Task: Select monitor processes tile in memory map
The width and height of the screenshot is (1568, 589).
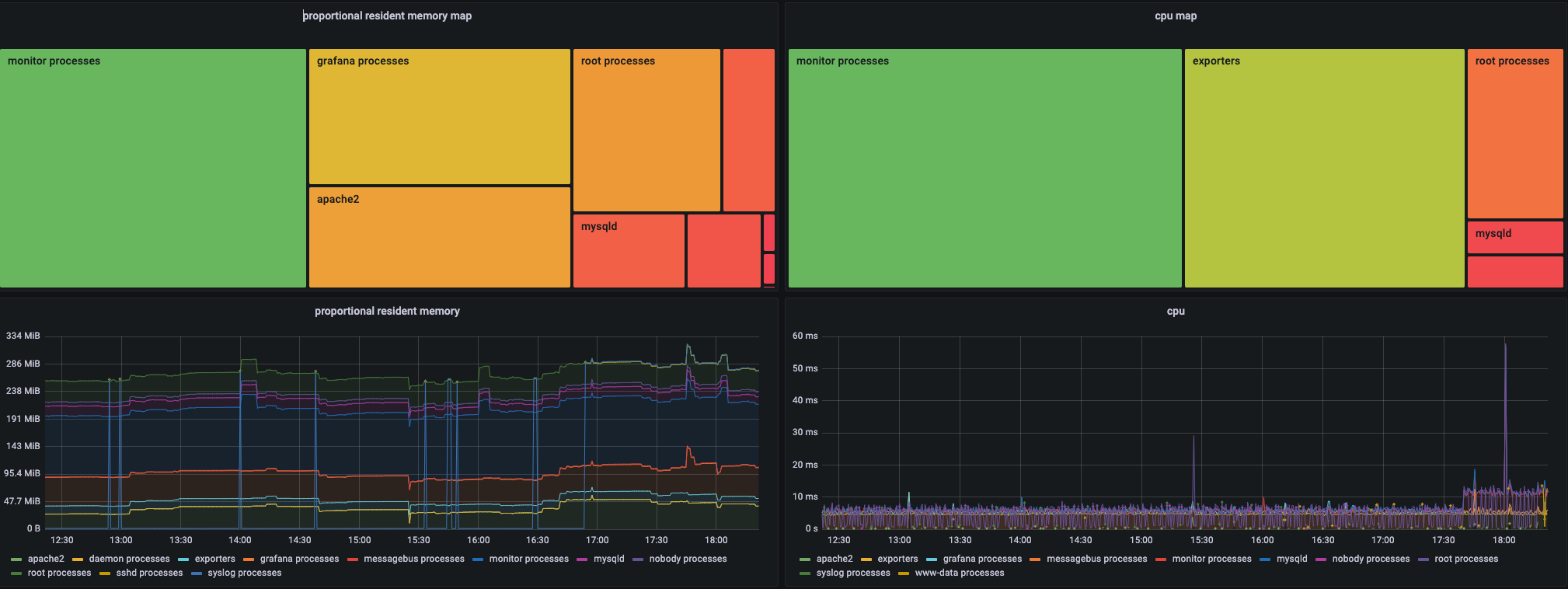Action: pyautogui.click(x=153, y=168)
